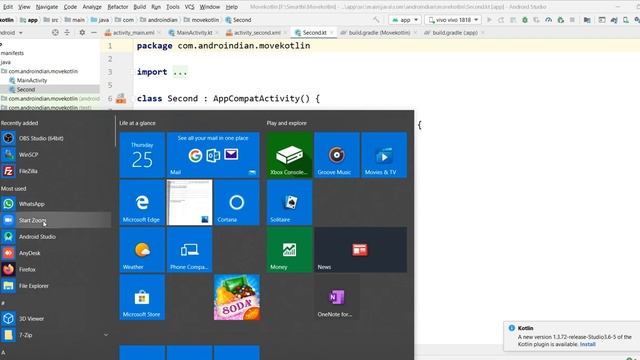
Task: Open the app run configuration dropdown
Action: pyautogui.click(x=405, y=20)
